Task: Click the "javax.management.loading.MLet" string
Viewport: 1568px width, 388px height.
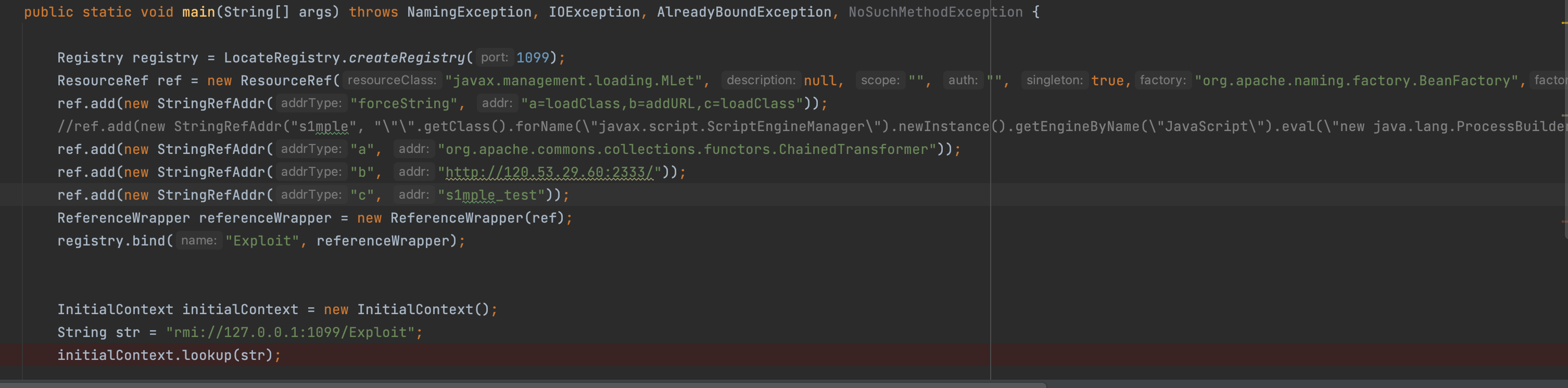Action: point(573,81)
